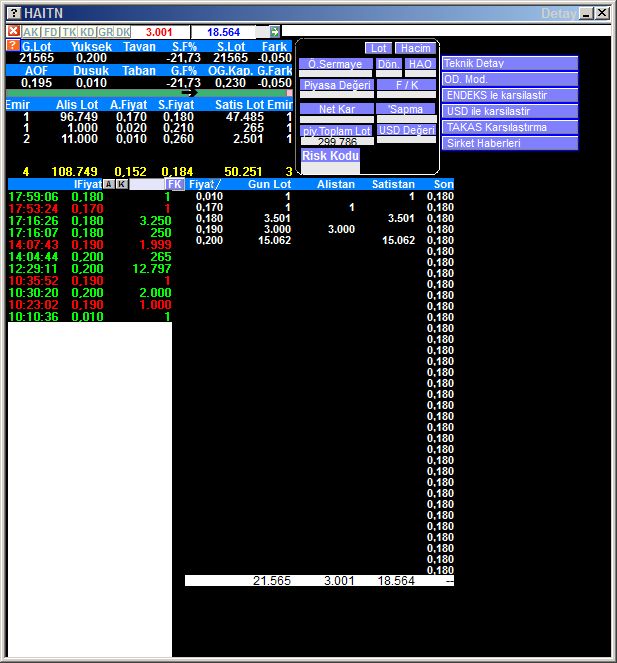Click the Alistan column header
Viewport: 617px width, 663px height.
tap(336, 184)
